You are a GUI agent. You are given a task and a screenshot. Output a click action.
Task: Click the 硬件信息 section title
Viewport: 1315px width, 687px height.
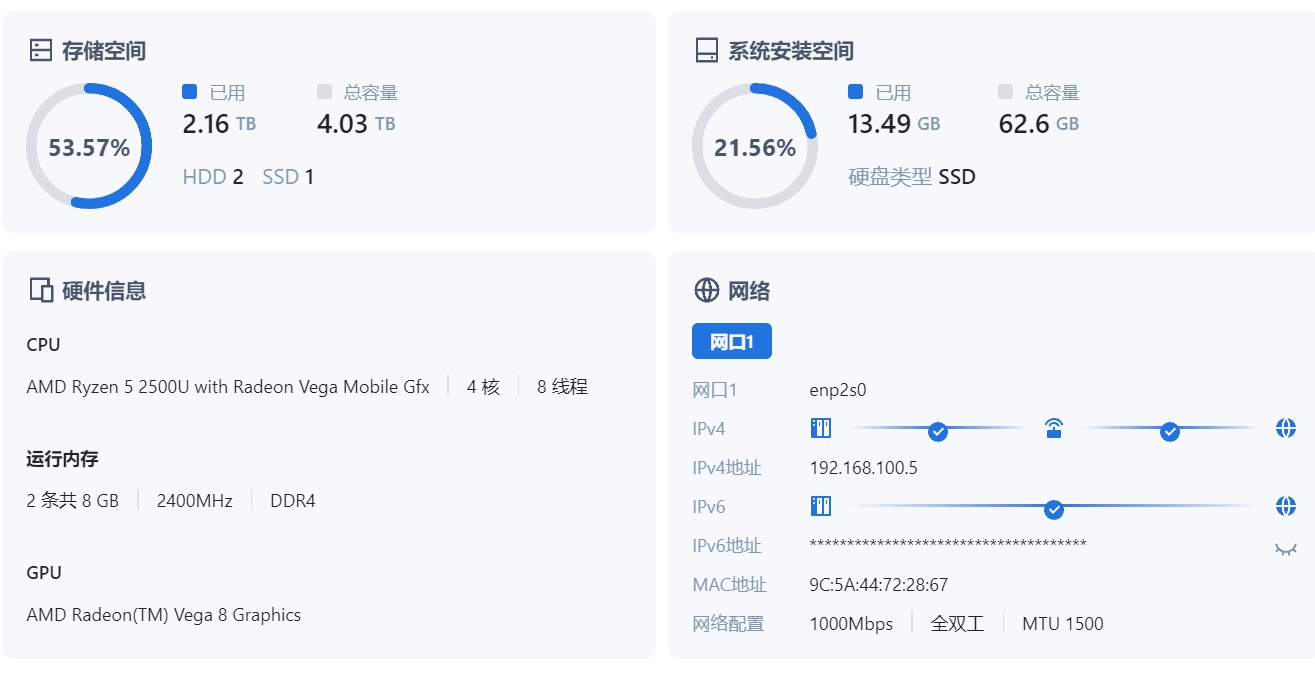click(x=104, y=291)
